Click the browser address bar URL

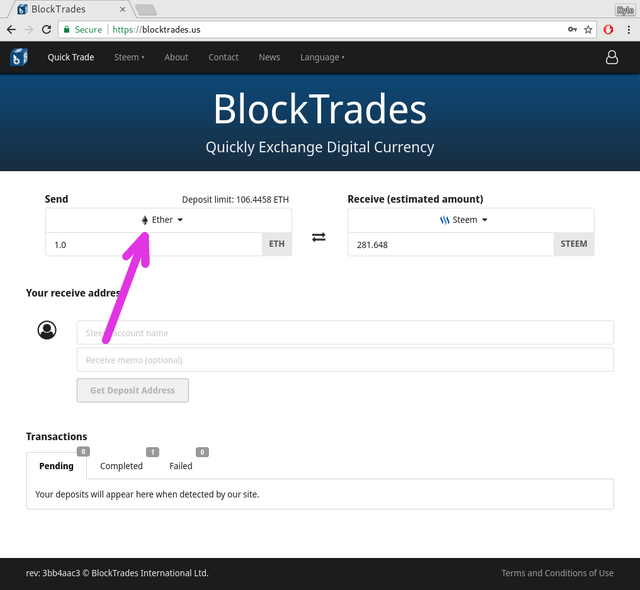[156, 29]
